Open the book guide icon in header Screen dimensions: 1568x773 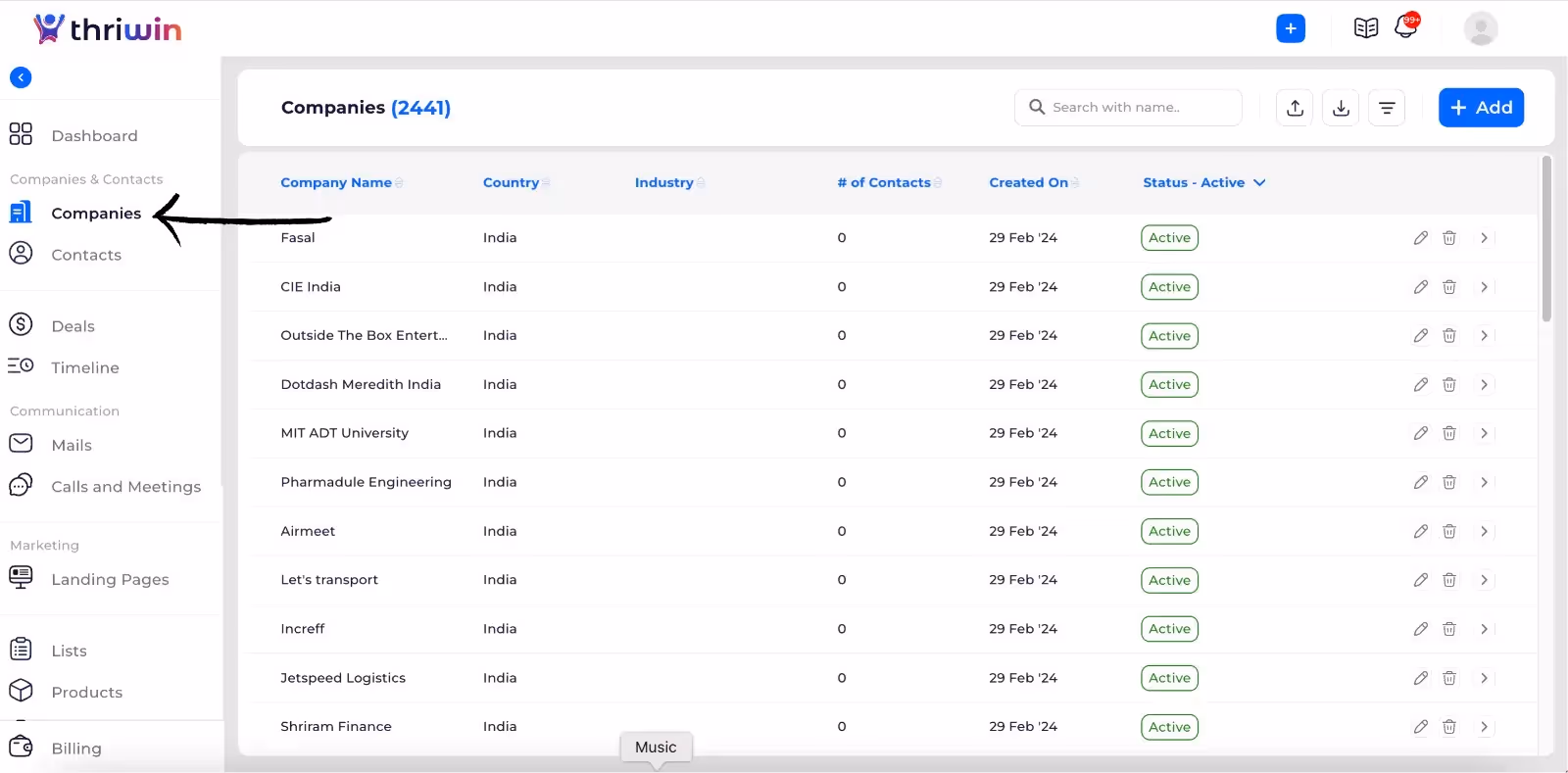coord(1366,28)
